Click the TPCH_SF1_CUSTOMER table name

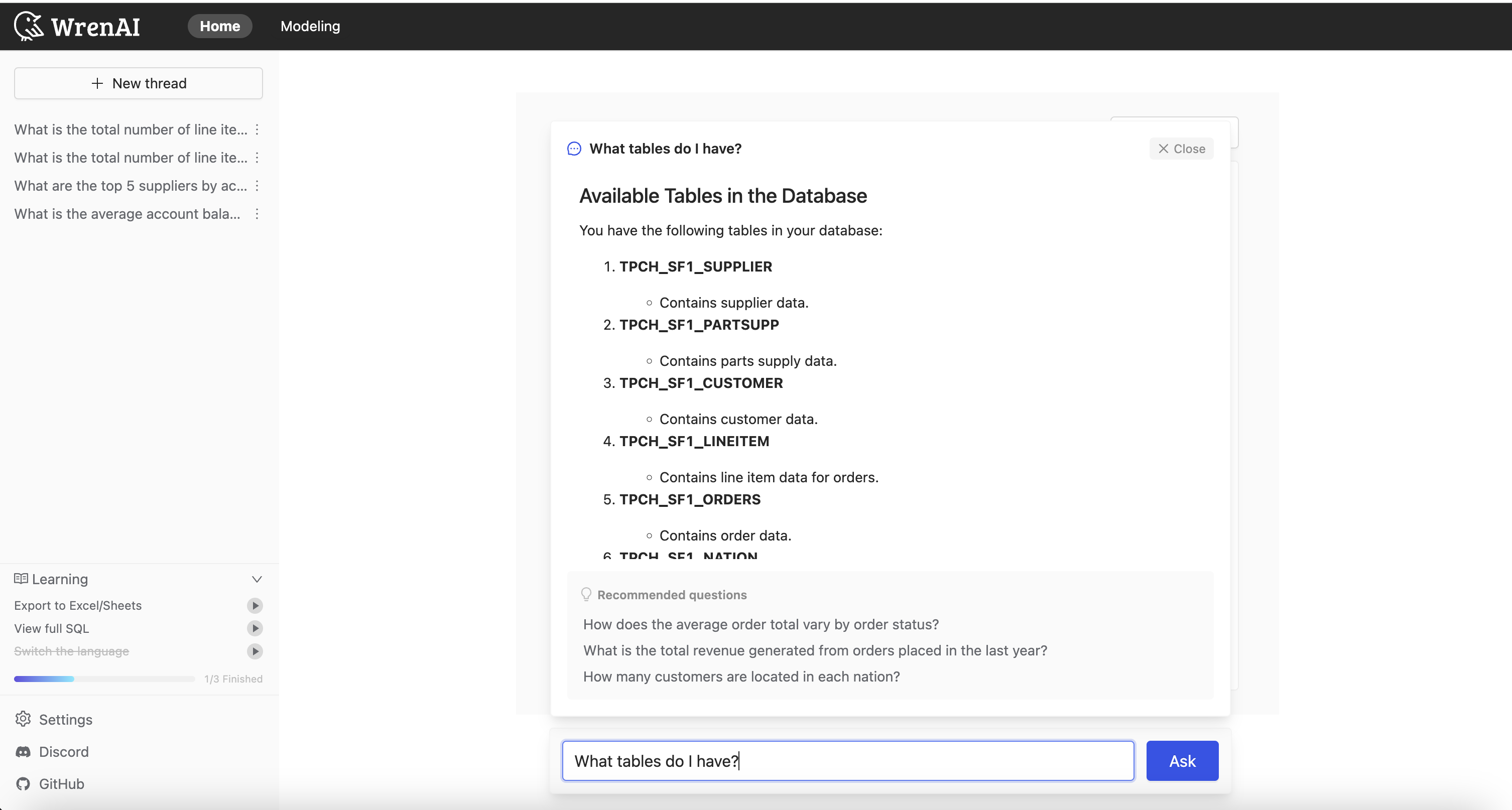click(x=701, y=383)
